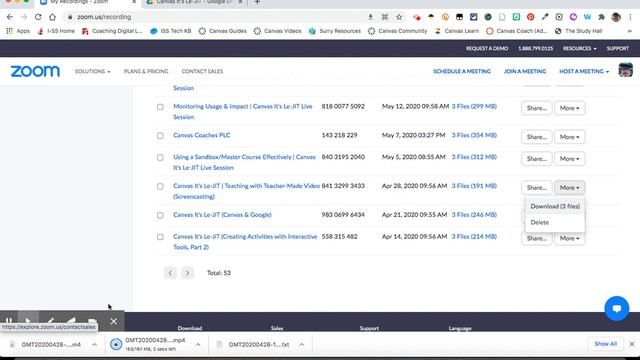Open Canvas It's Le-JIT (Canvas & Google) link

coord(222,215)
